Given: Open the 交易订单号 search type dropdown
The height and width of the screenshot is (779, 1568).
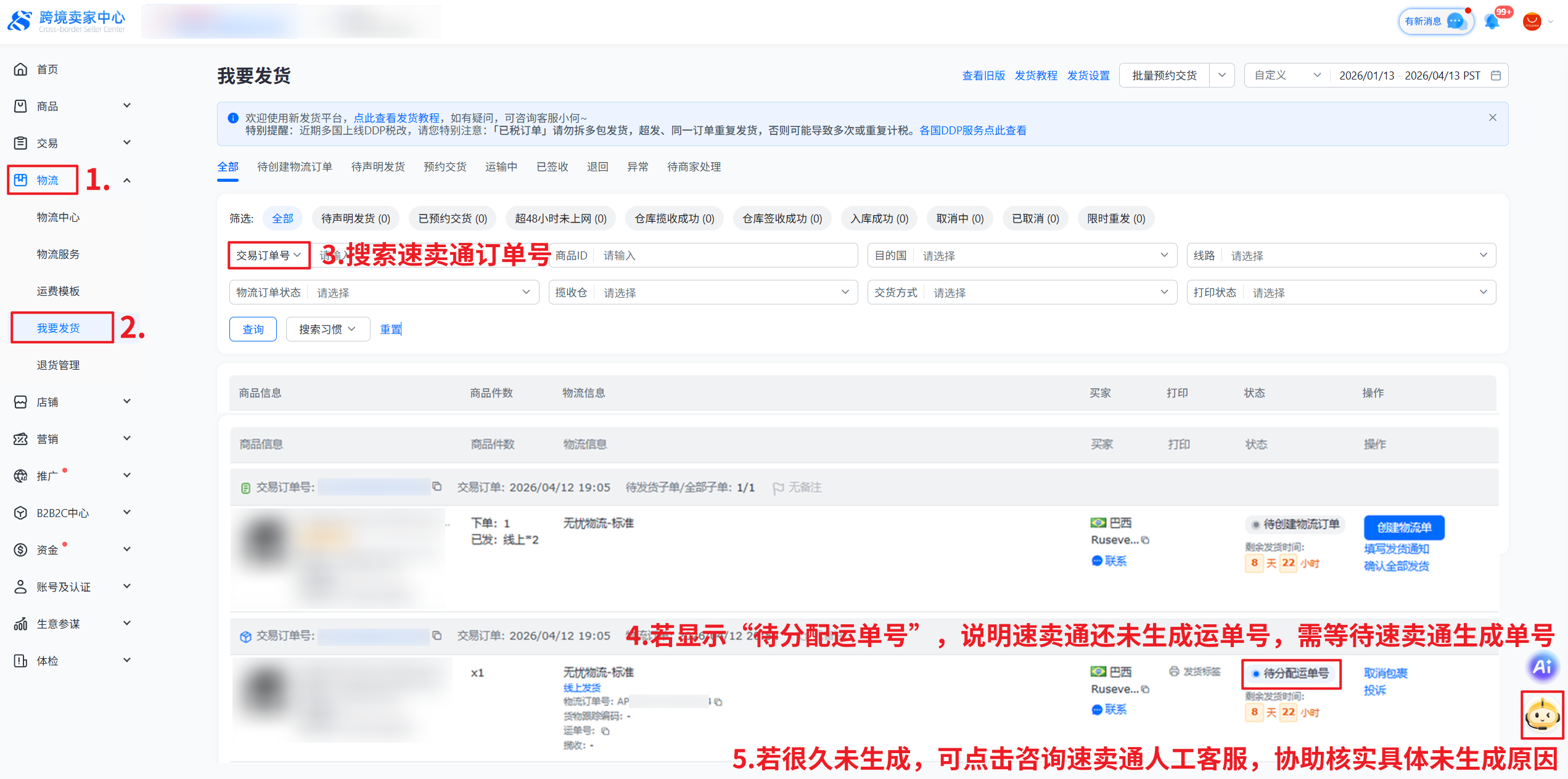Looking at the screenshot, I should 269,255.
